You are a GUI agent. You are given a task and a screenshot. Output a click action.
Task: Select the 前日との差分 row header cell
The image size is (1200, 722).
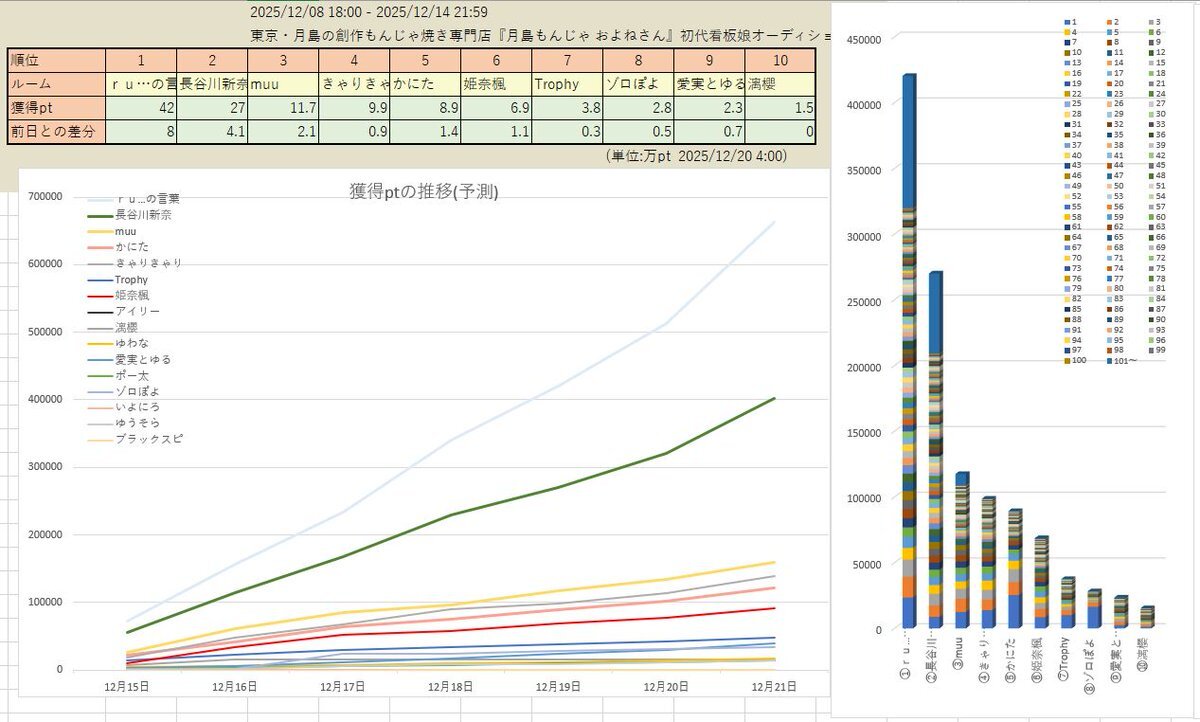tap(55, 131)
